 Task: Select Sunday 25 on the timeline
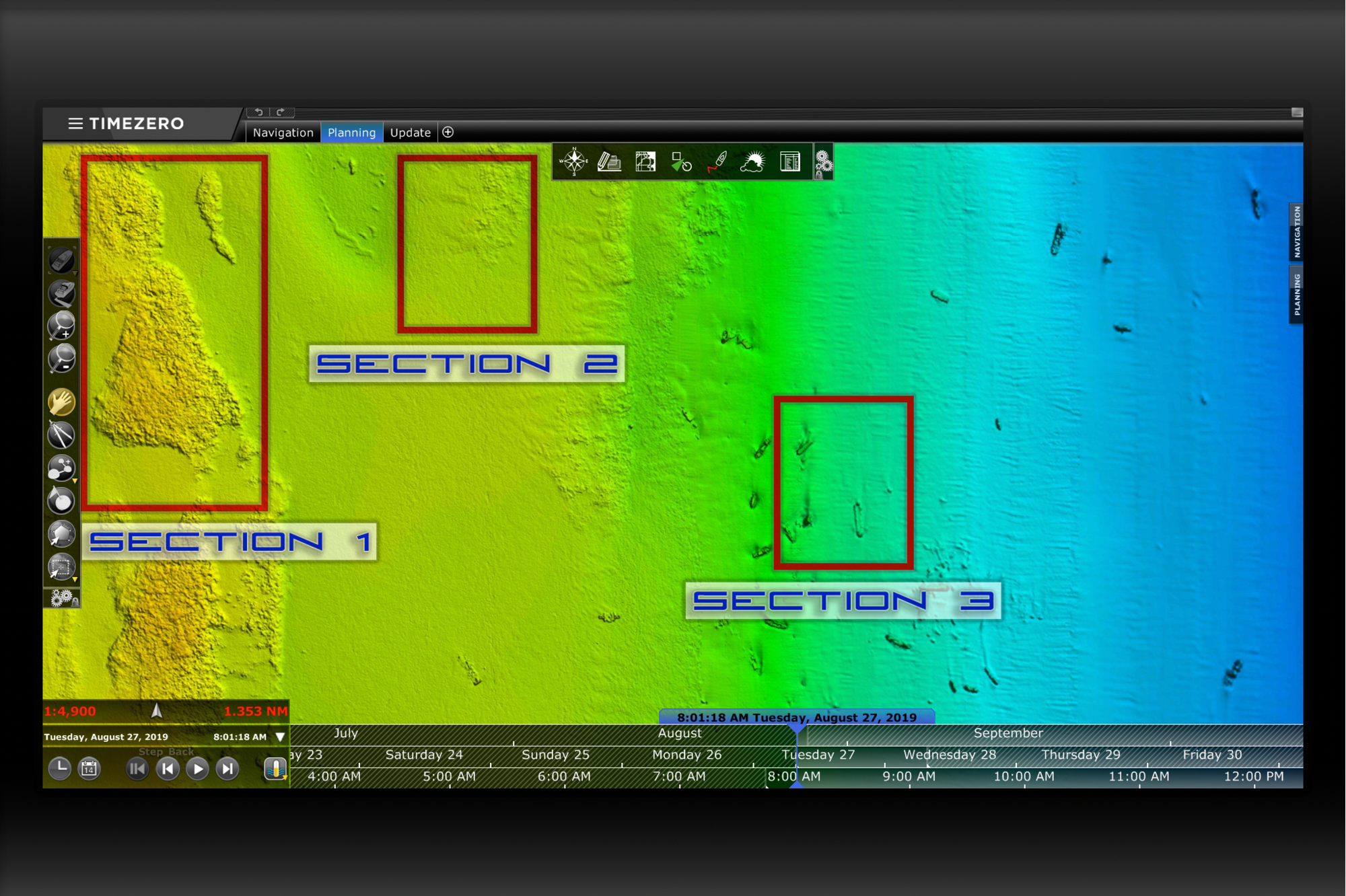pos(555,755)
